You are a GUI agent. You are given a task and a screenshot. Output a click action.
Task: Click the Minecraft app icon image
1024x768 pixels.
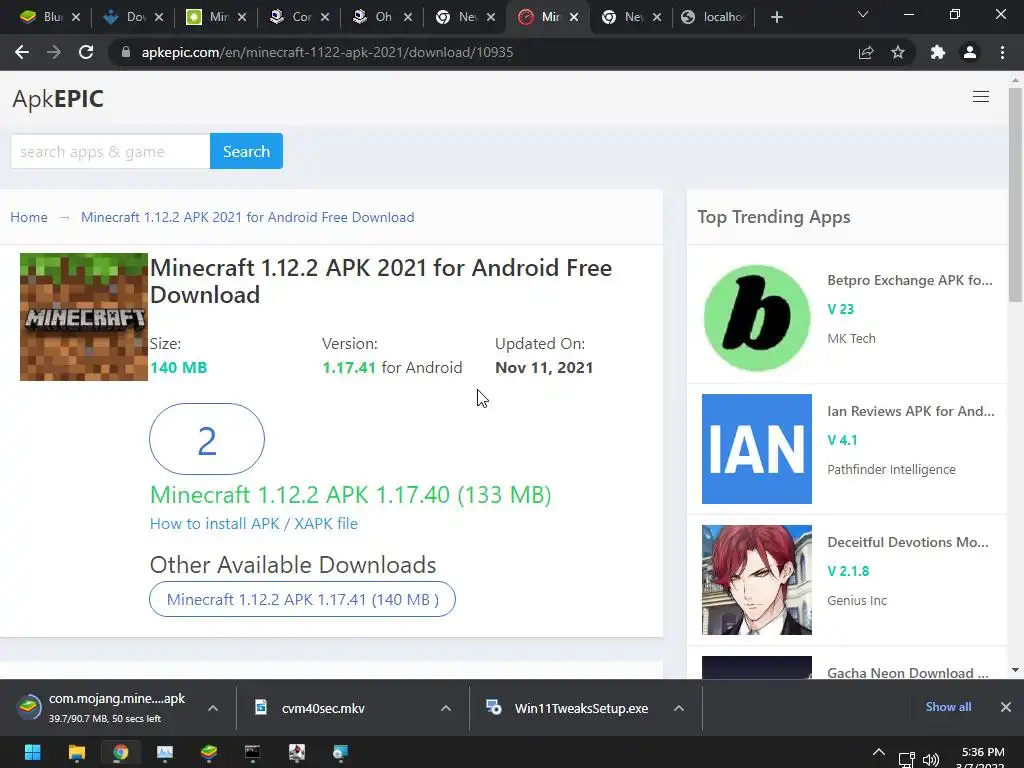pos(84,317)
